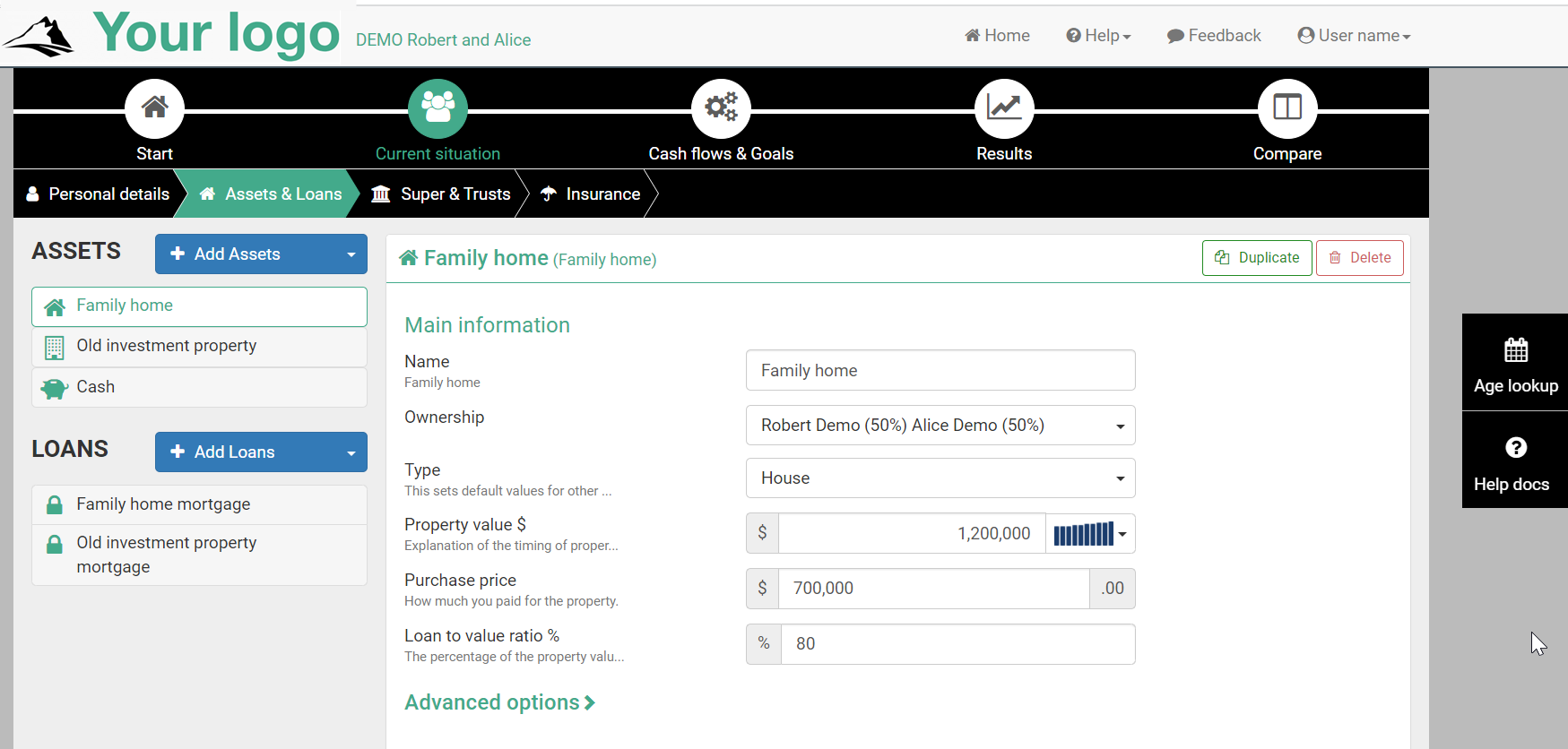Viewport: 1568px width, 749px height.
Task: Expand the Add Assets dropdown
Action: click(x=351, y=254)
